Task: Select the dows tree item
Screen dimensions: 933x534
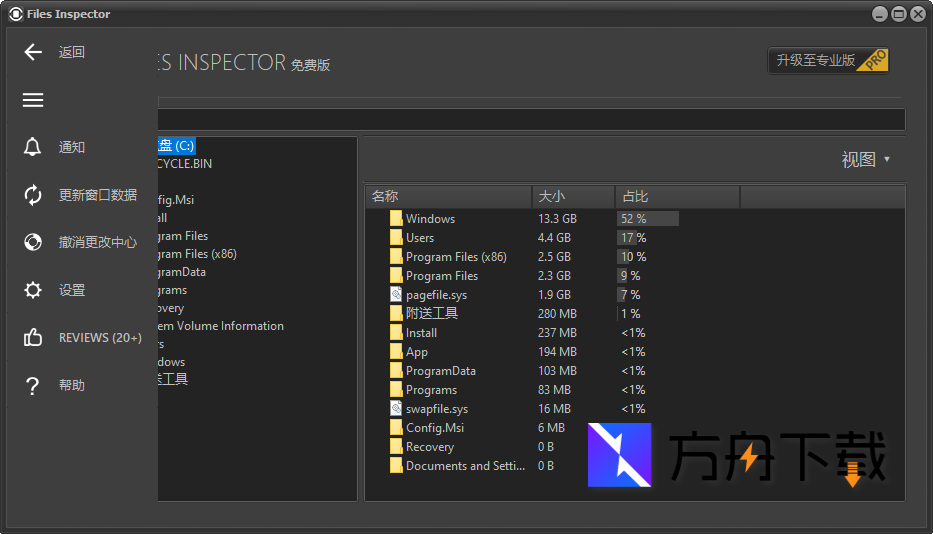Action: [171, 362]
